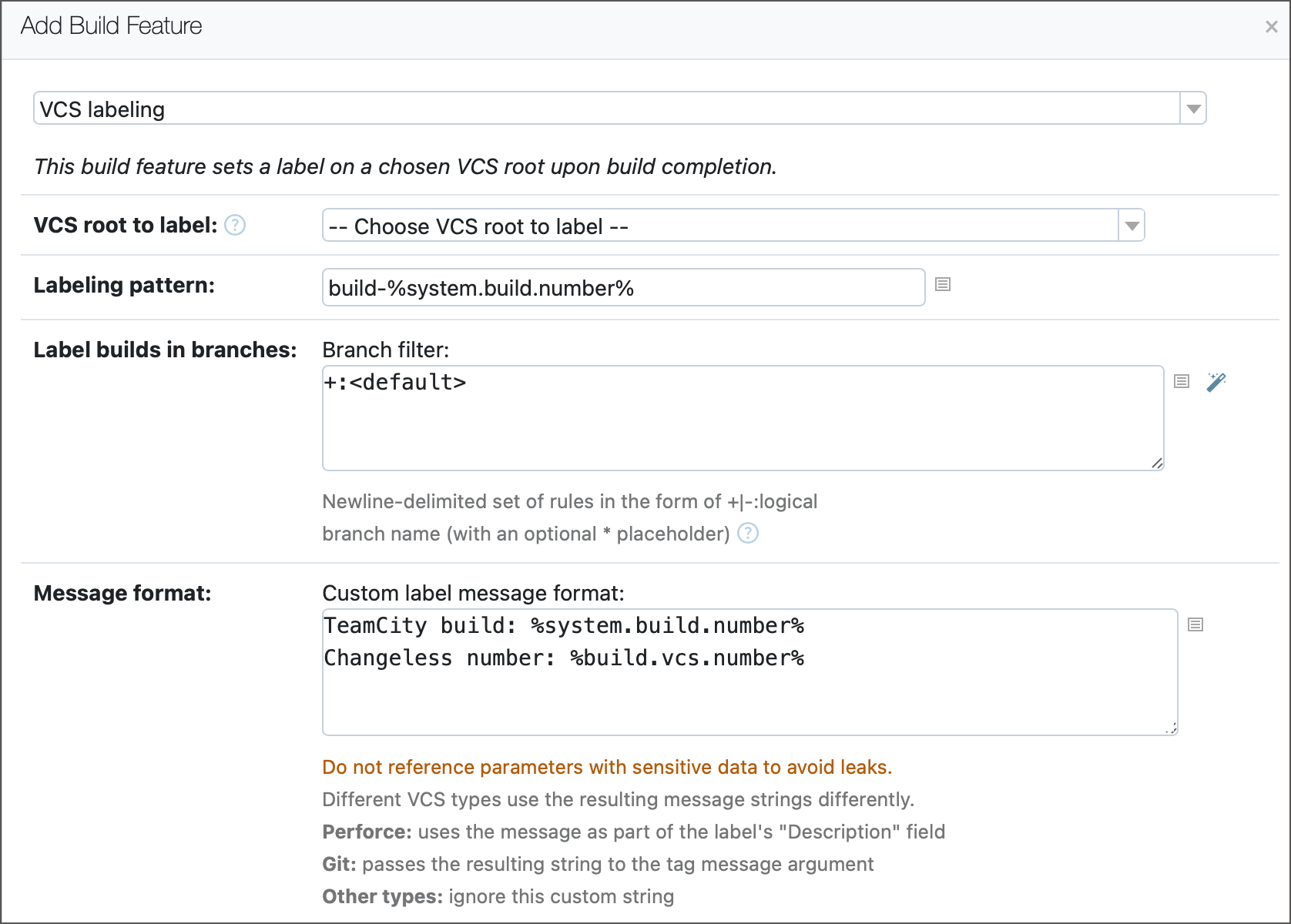Click the 'Label builds in branches:' label
The image size is (1291, 924).
tap(165, 350)
